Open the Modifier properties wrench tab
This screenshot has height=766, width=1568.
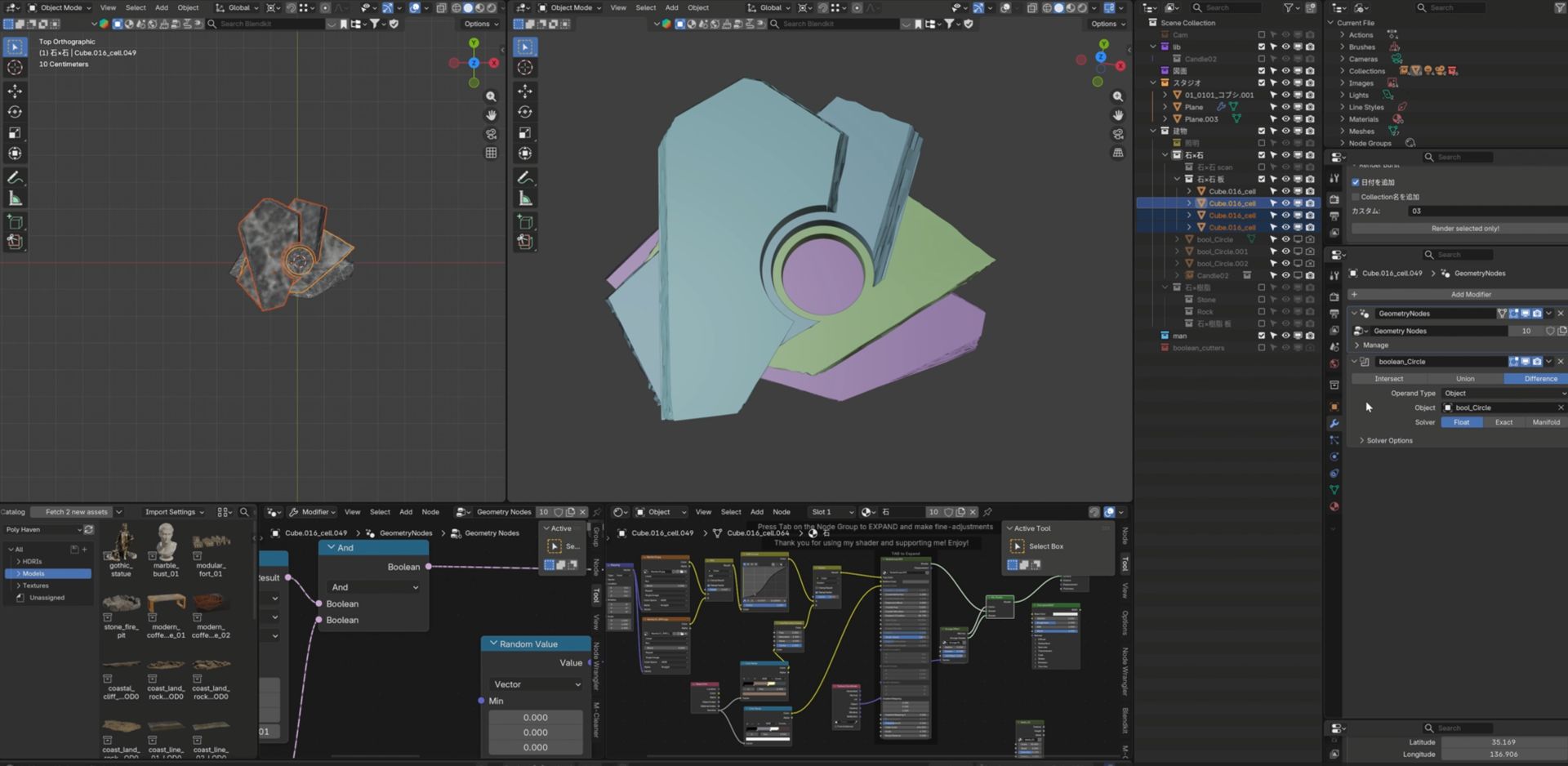point(1334,424)
